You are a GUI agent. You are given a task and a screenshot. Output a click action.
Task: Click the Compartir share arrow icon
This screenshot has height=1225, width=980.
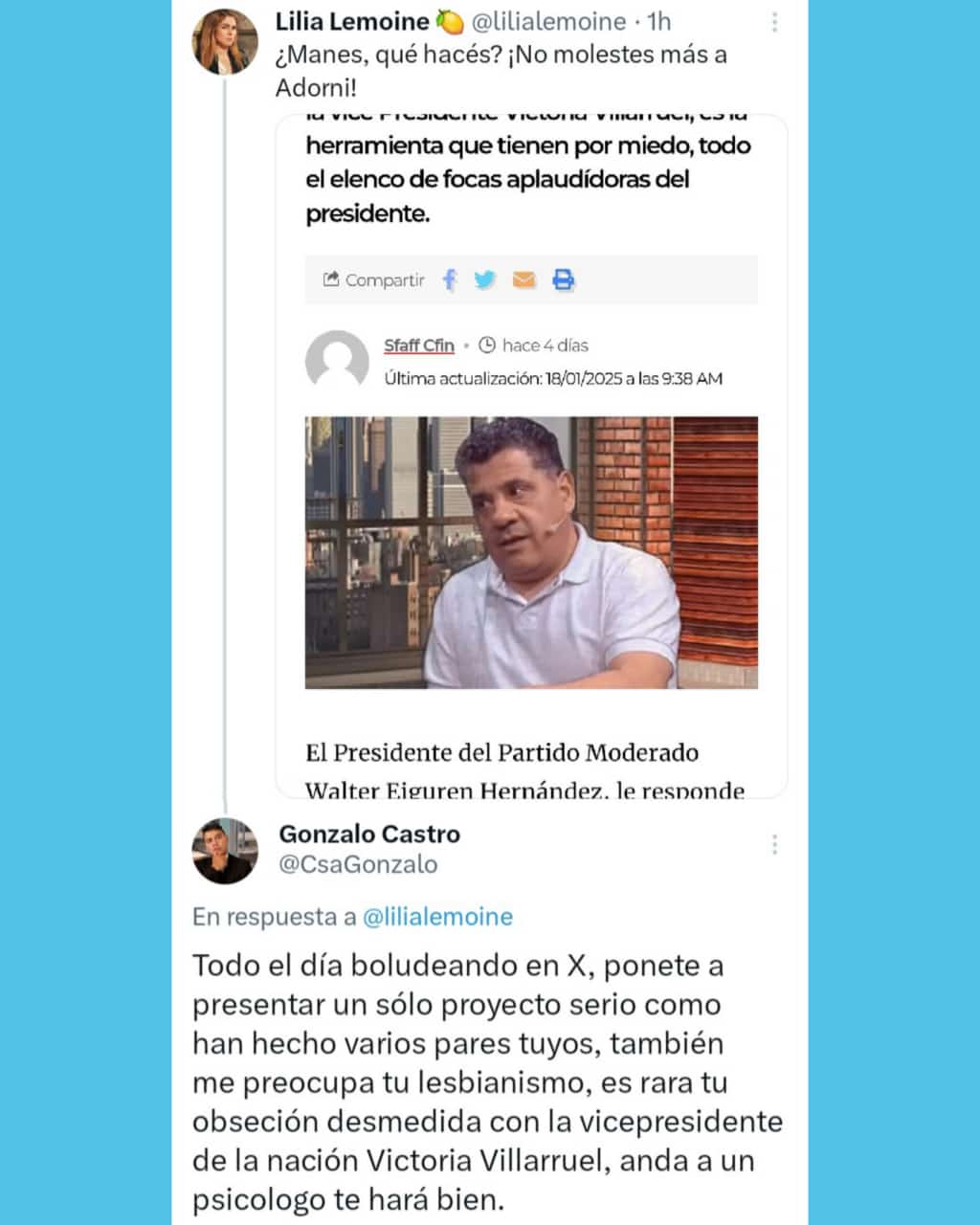[x=331, y=279]
